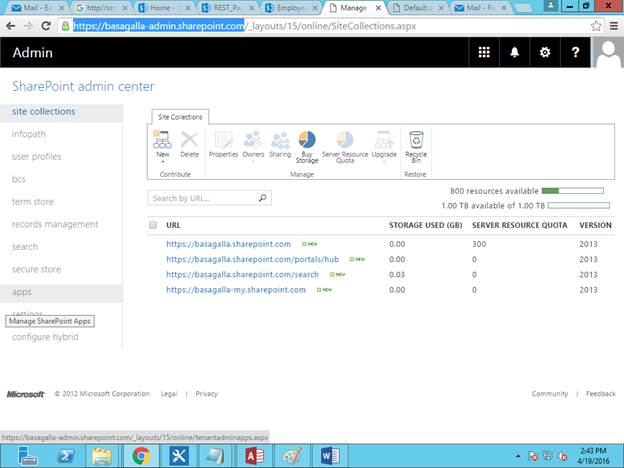
Task: Open infopath in left navigation
Action: [29, 134]
